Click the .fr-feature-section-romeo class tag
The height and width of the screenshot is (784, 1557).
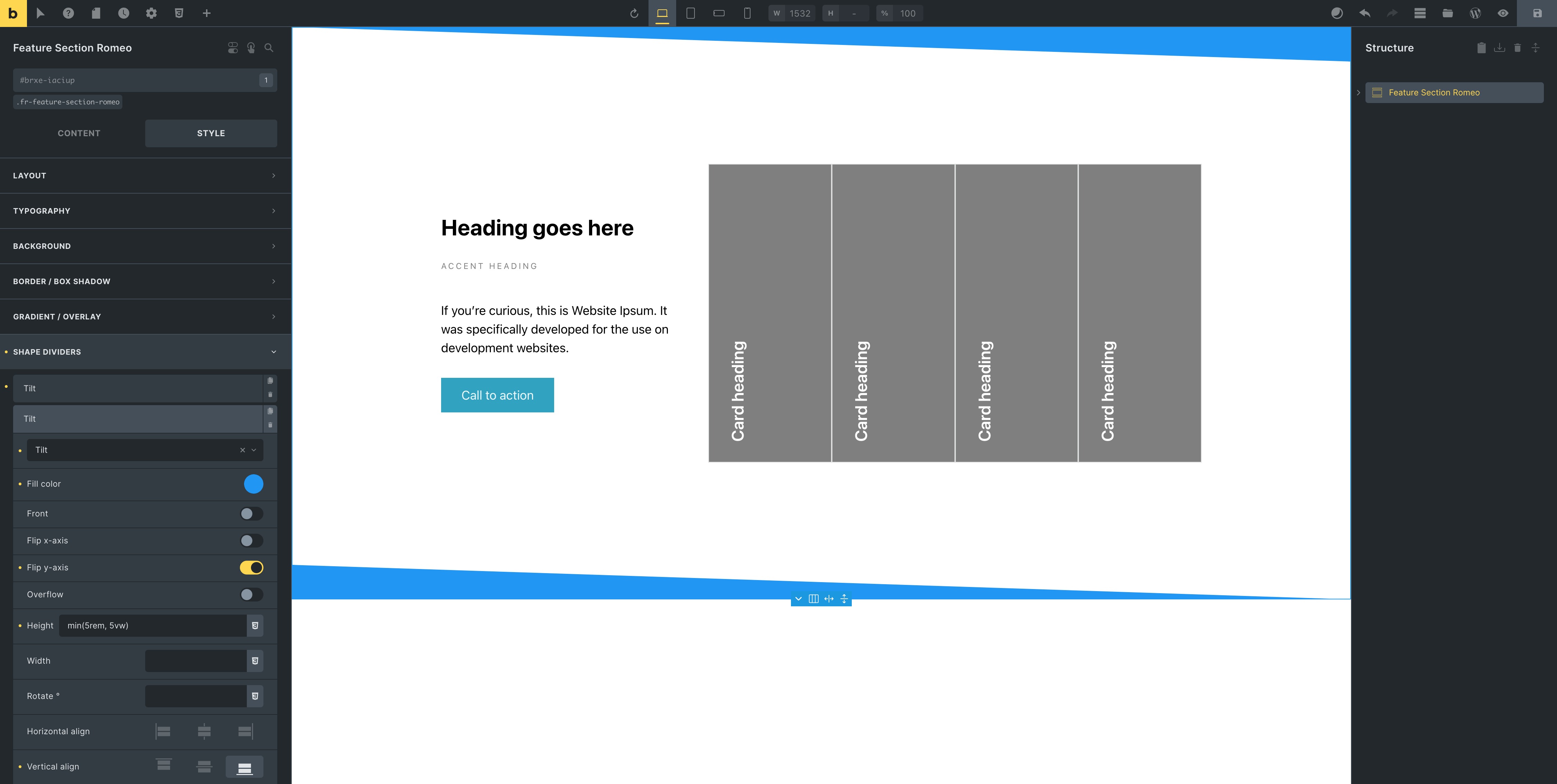[x=68, y=102]
